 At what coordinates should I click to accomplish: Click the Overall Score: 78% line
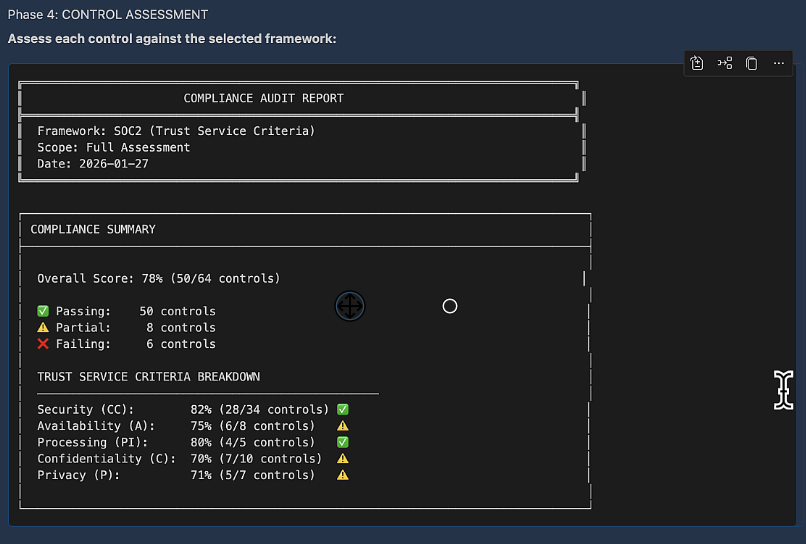[158, 278]
